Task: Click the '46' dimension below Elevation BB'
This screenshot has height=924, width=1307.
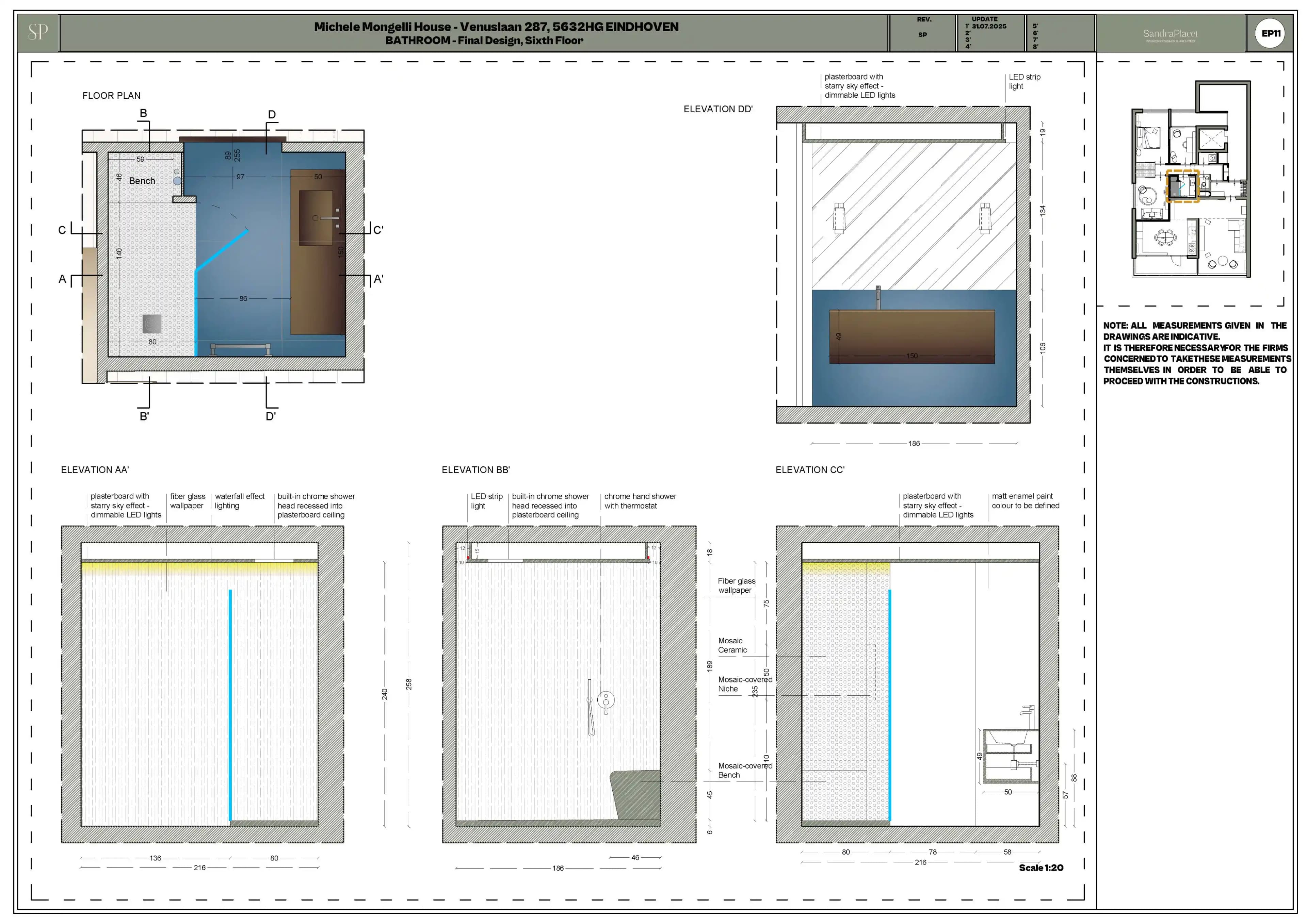Action: [635, 857]
